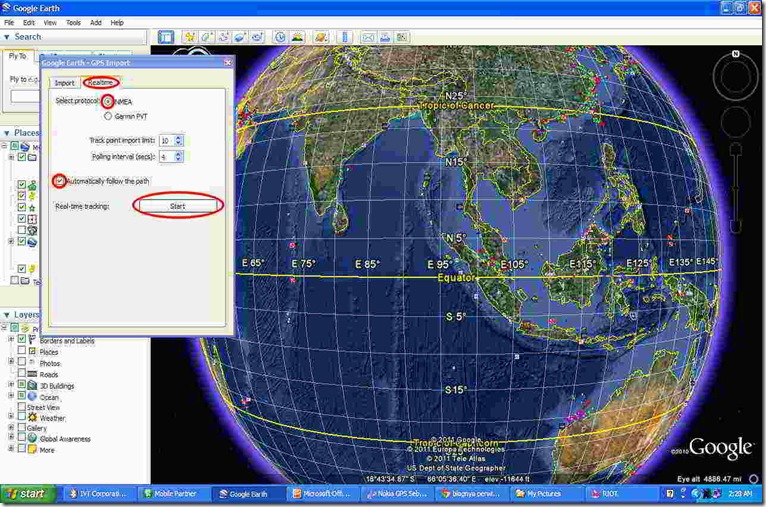766x507 pixels.
Task: Switch planets with the Saturn icon
Action: 321,37
